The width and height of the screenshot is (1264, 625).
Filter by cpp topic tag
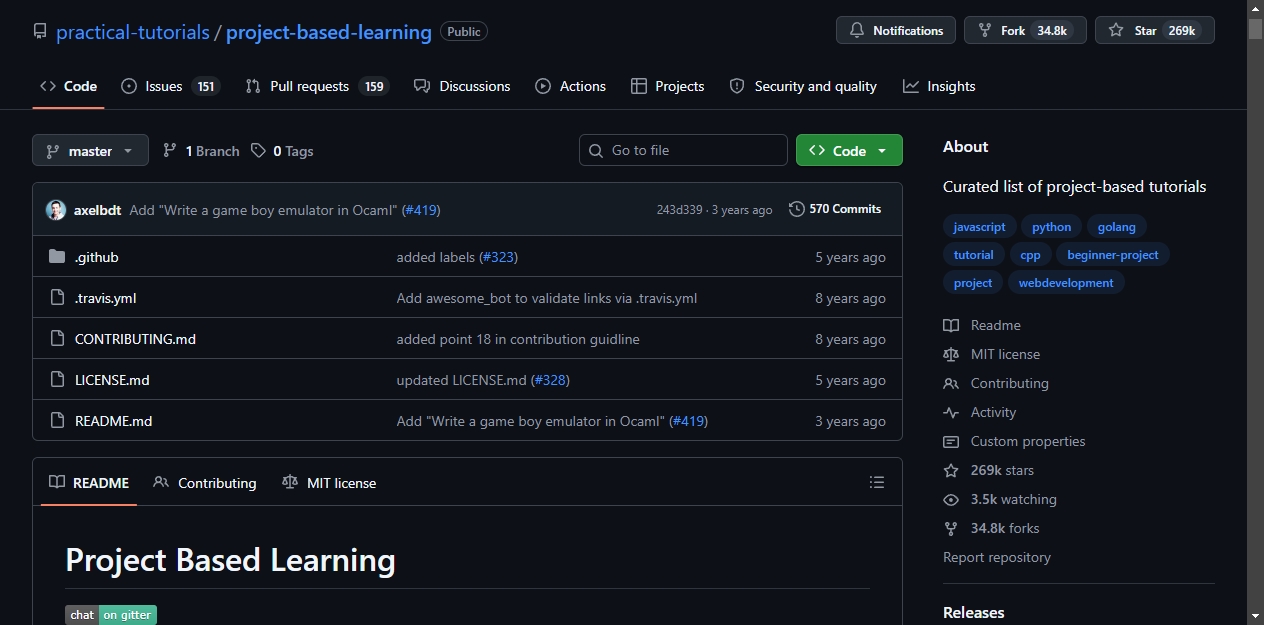click(1030, 255)
